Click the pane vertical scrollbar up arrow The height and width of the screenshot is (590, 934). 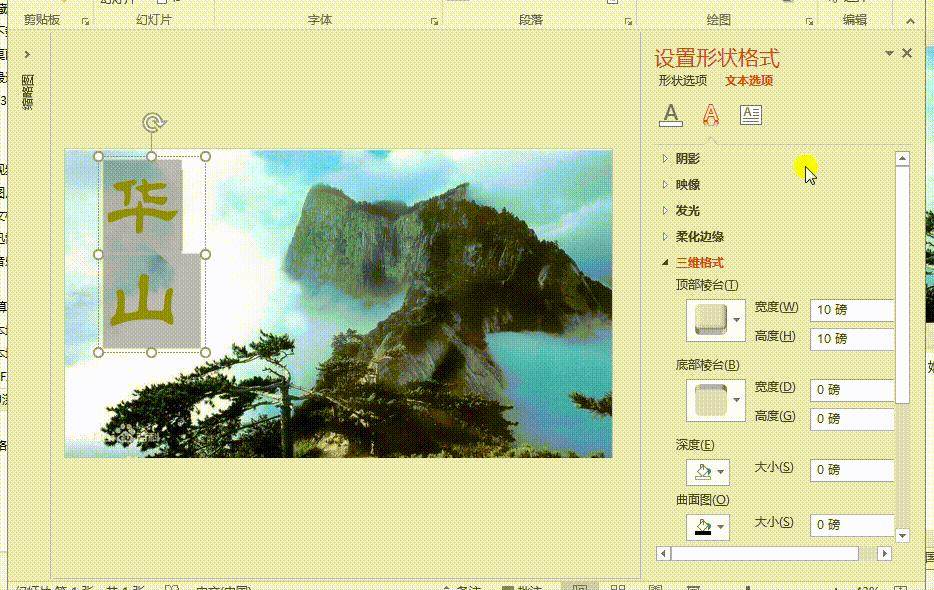point(902,159)
